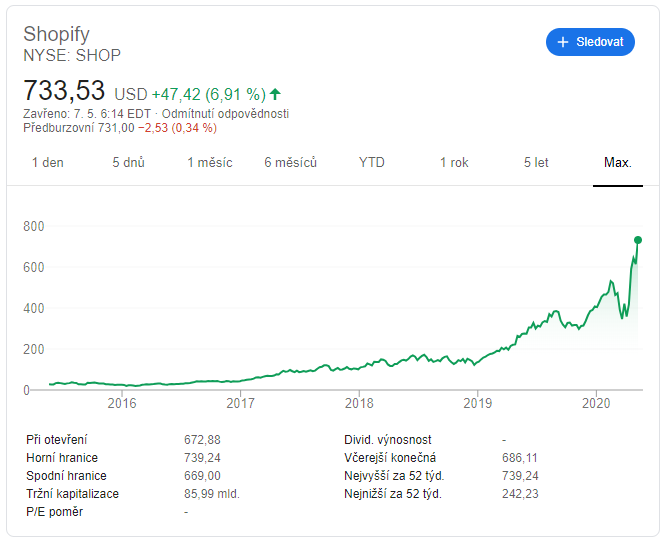Click the 2020 label on the chart axis
665x545 pixels.
(596, 403)
